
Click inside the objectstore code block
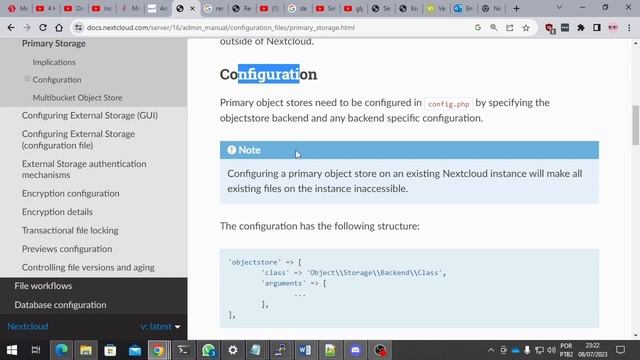pyautogui.click(x=409, y=288)
